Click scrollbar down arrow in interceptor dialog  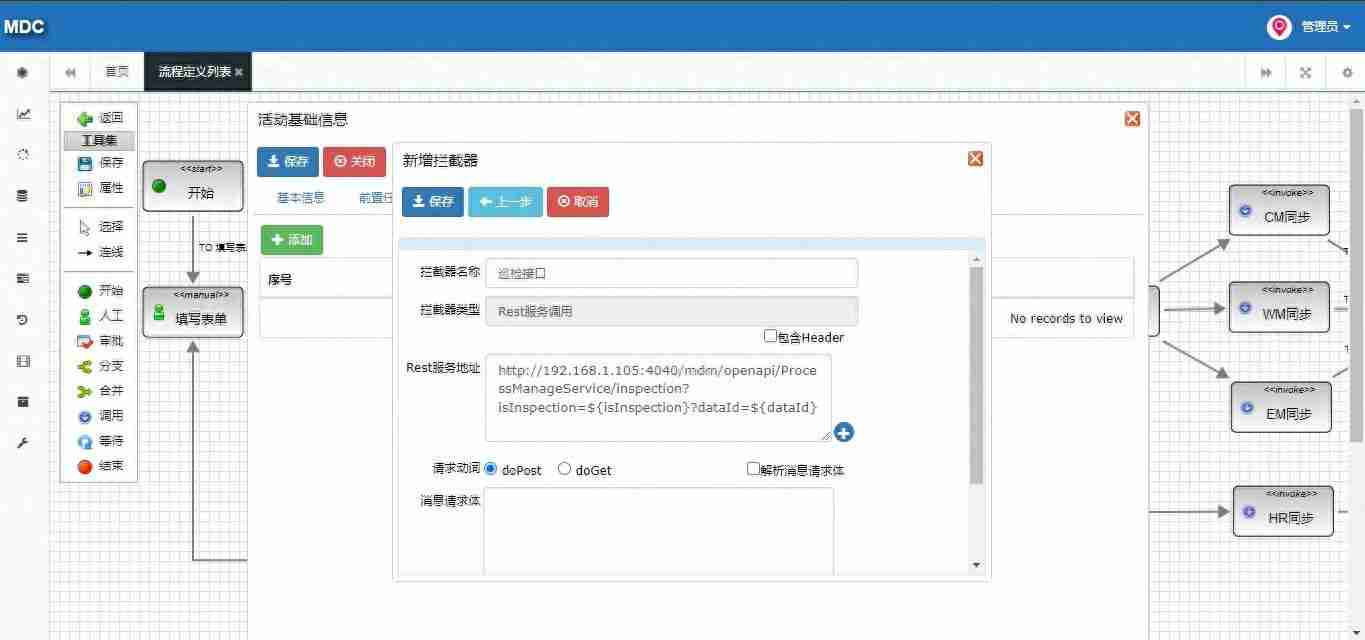[977, 565]
